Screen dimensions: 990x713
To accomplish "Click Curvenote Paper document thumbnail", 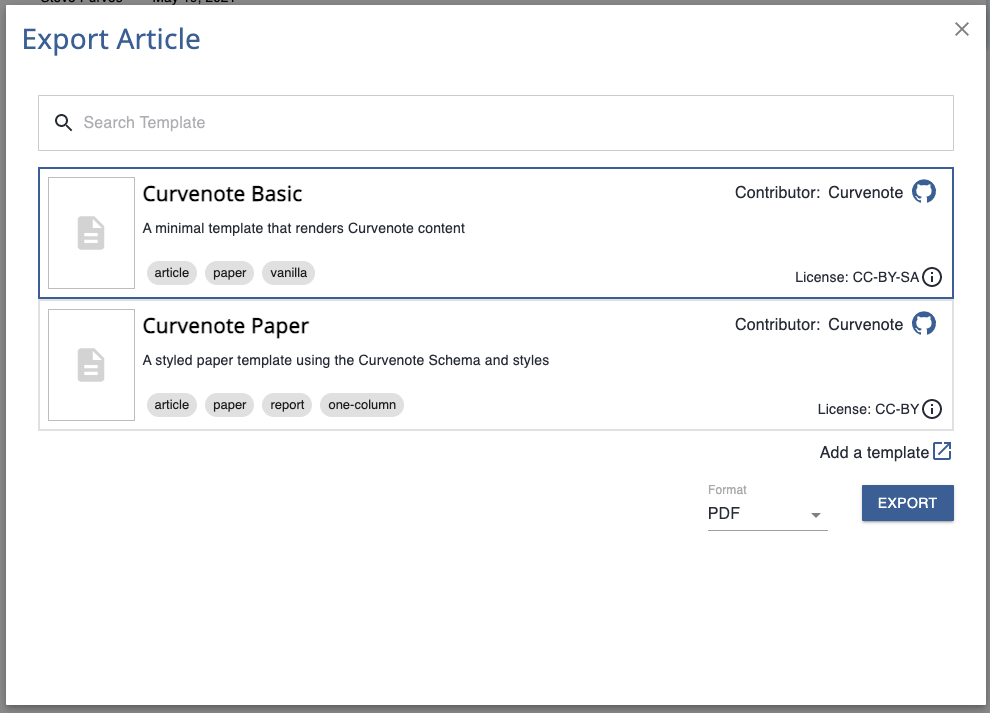I will tap(91, 365).
